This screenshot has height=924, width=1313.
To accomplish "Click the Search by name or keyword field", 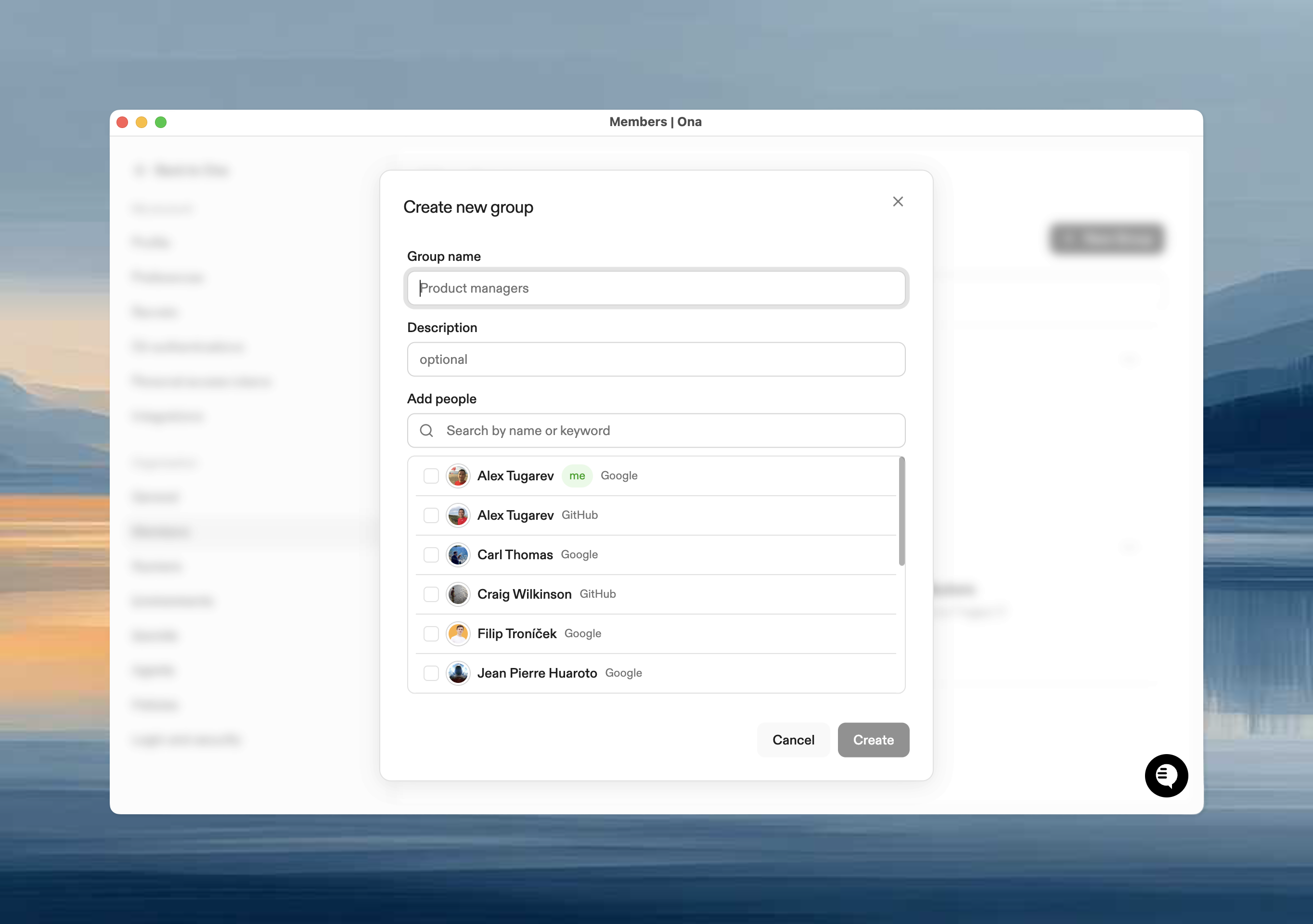I will [x=656, y=431].
